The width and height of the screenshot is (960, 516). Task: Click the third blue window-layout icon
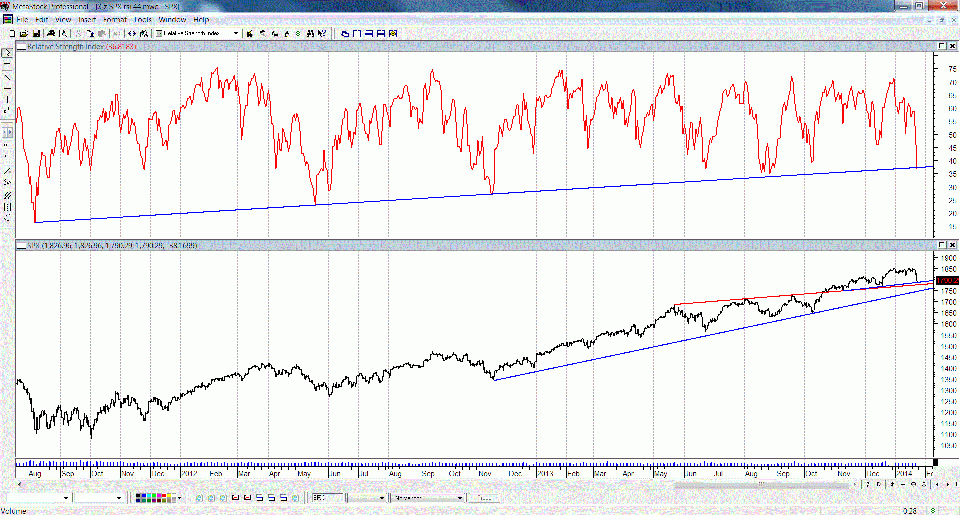pyautogui.click(x=369, y=34)
